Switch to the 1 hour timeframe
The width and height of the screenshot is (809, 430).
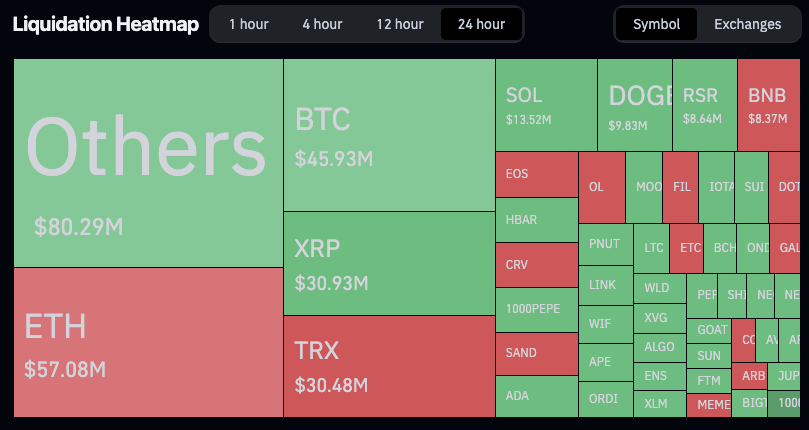(246, 24)
